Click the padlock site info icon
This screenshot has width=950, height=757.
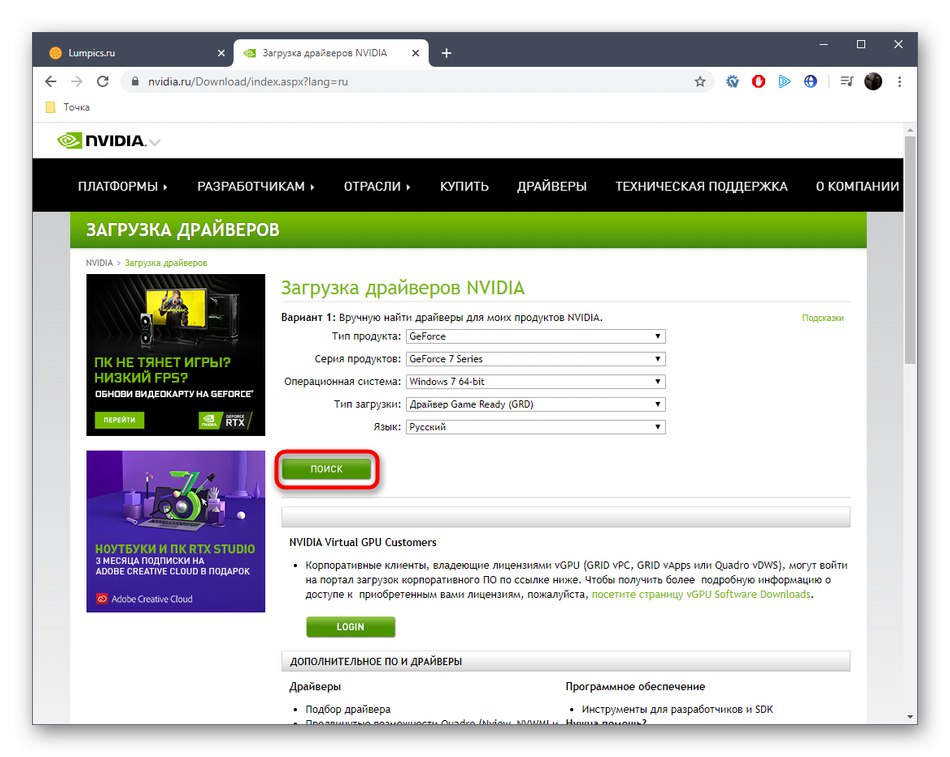pos(135,81)
